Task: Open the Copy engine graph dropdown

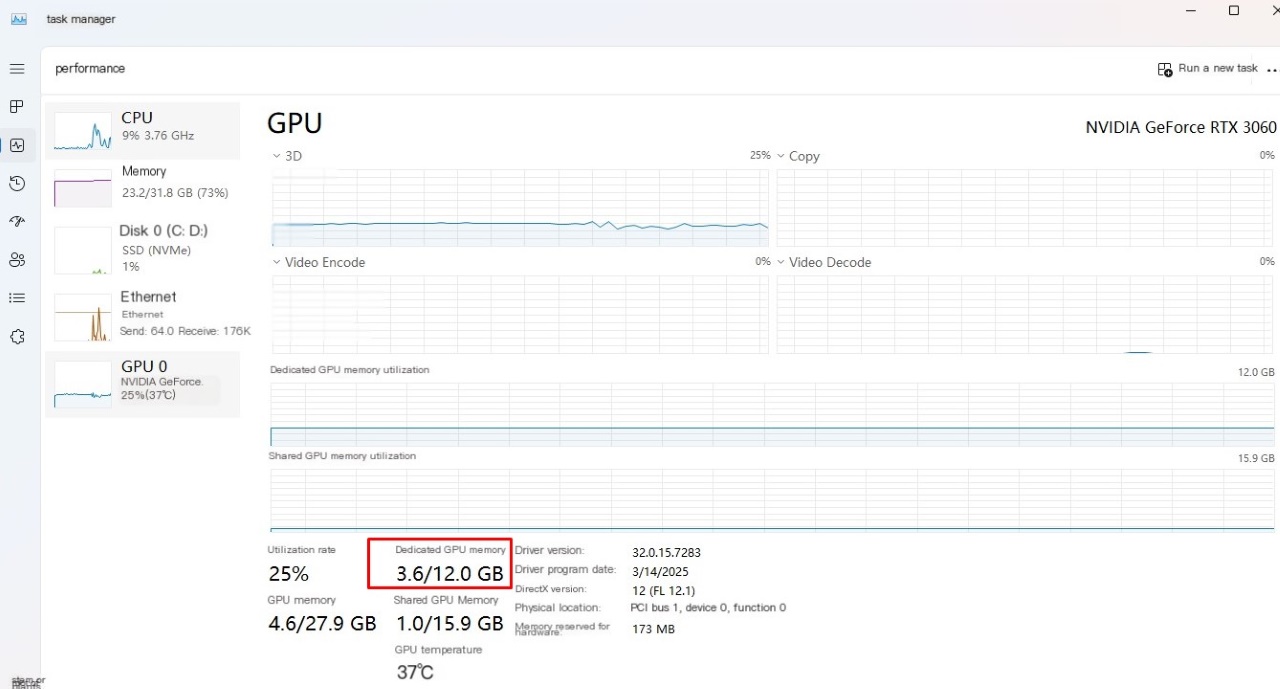Action: pyautogui.click(x=782, y=157)
